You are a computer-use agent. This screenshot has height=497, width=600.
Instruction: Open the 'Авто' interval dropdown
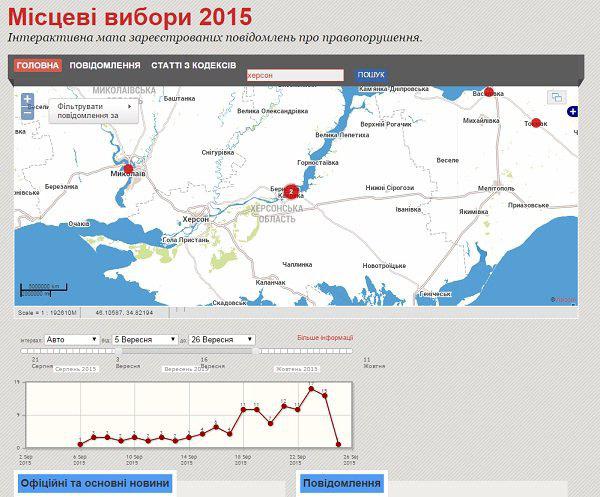[x=72, y=340]
